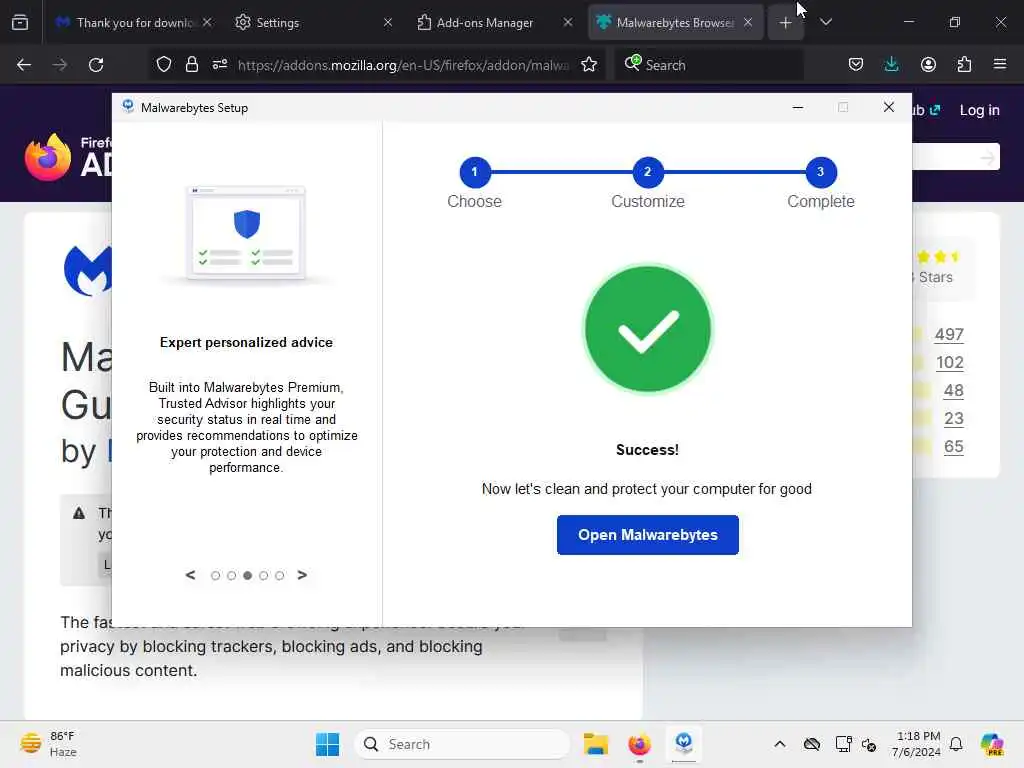The width and height of the screenshot is (1024, 768).
Task: Select second carousel dot indicator
Action: point(231,575)
